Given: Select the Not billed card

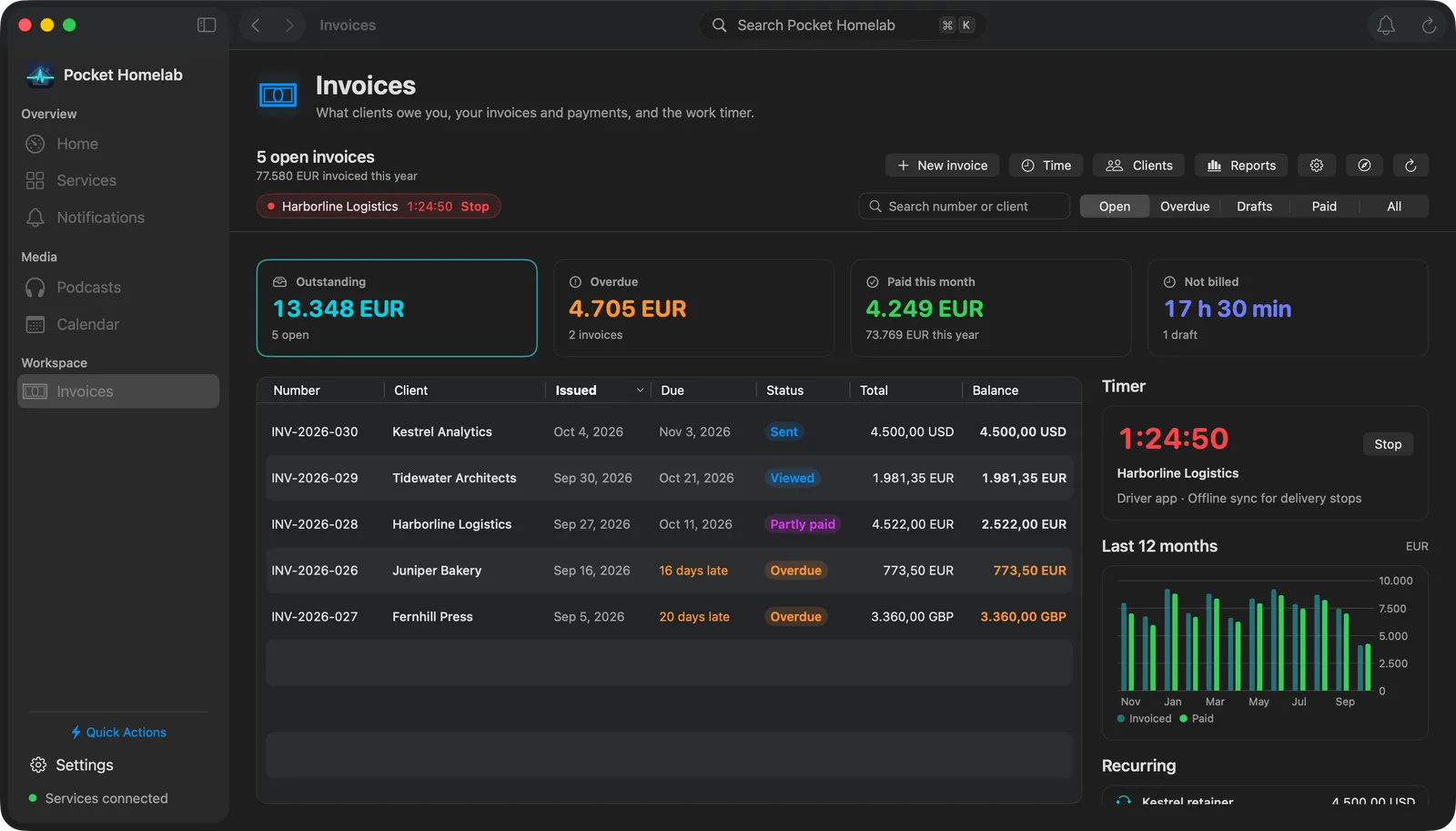Looking at the screenshot, I should pyautogui.click(x=1288, y=309).
